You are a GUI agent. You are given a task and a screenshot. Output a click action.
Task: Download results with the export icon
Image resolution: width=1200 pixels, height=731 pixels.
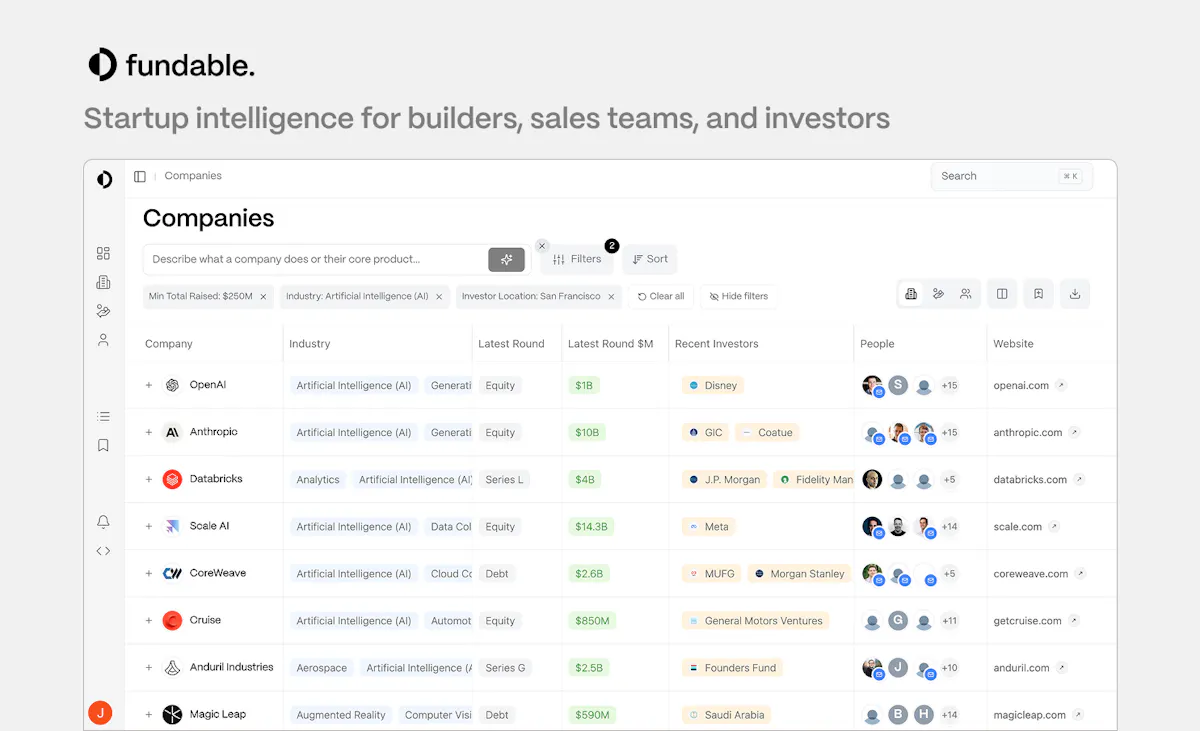1075,294
